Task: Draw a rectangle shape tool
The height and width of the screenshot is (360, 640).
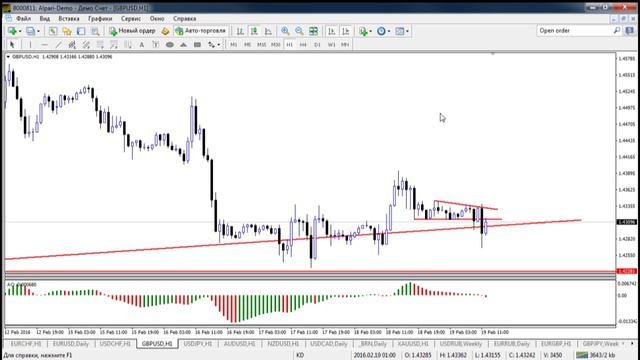Action: (x=197, y=44)
